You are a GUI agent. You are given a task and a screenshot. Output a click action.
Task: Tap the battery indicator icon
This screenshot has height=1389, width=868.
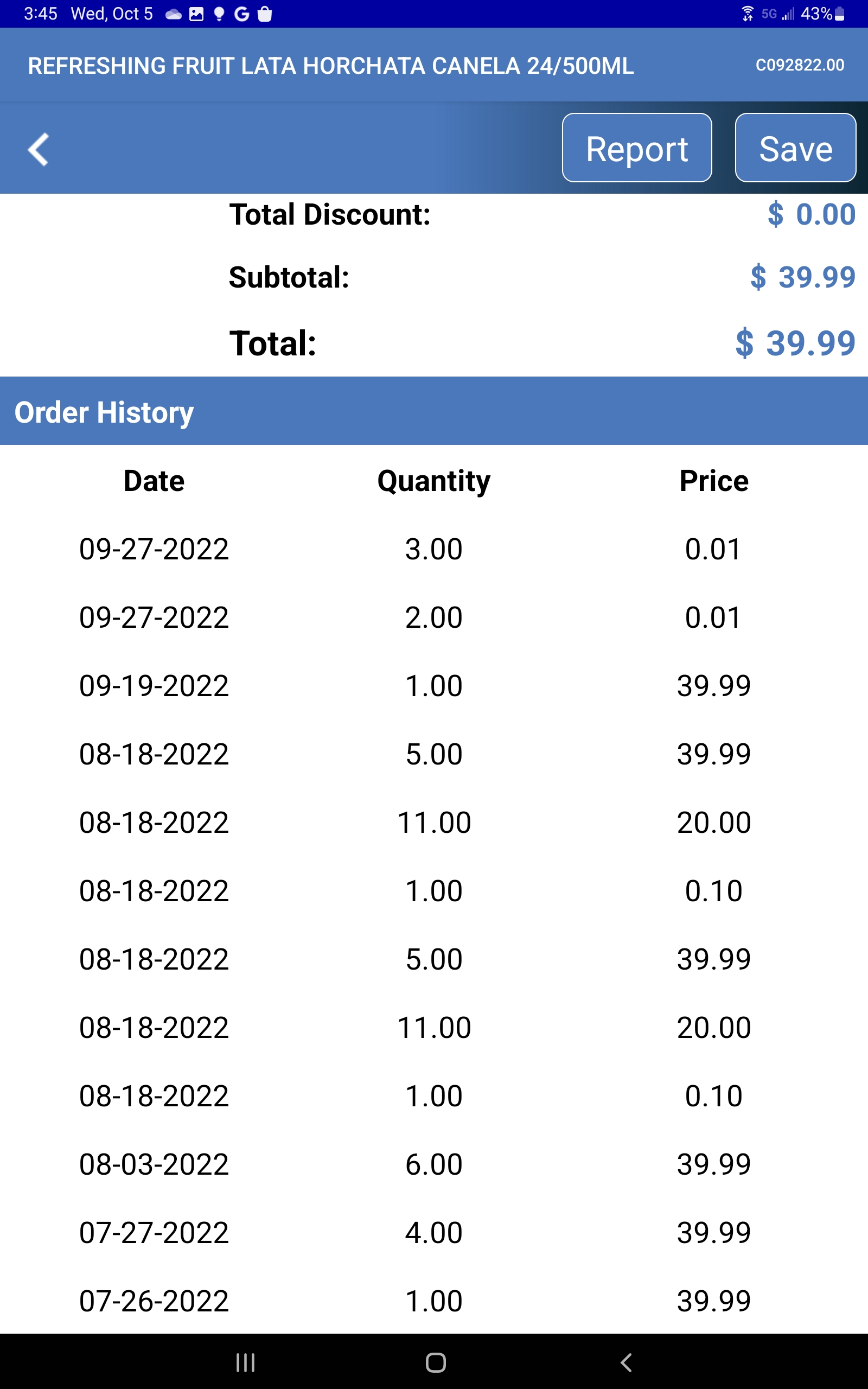(x=839, y=14)
